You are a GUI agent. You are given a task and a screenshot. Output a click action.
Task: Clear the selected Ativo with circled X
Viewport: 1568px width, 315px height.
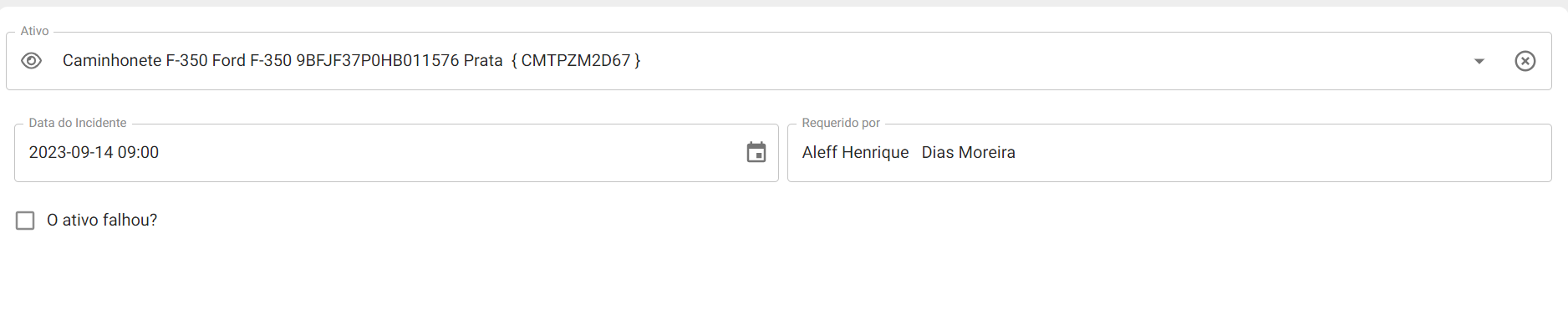point(1525,61)
